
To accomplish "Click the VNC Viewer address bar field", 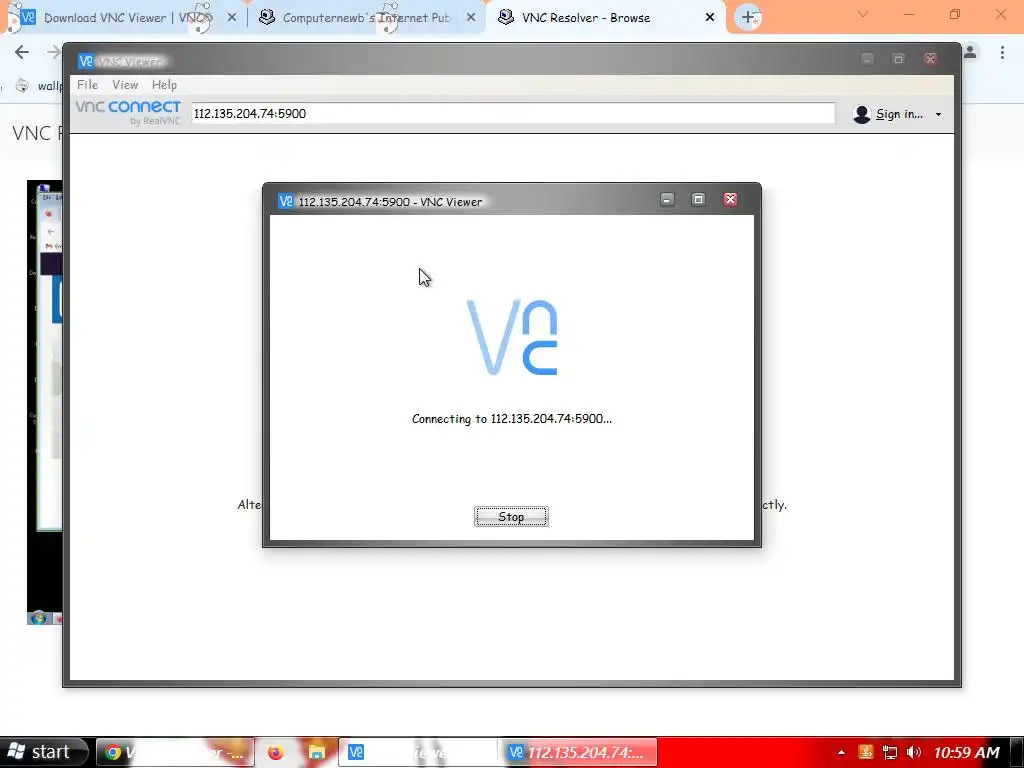I will 513,114.
